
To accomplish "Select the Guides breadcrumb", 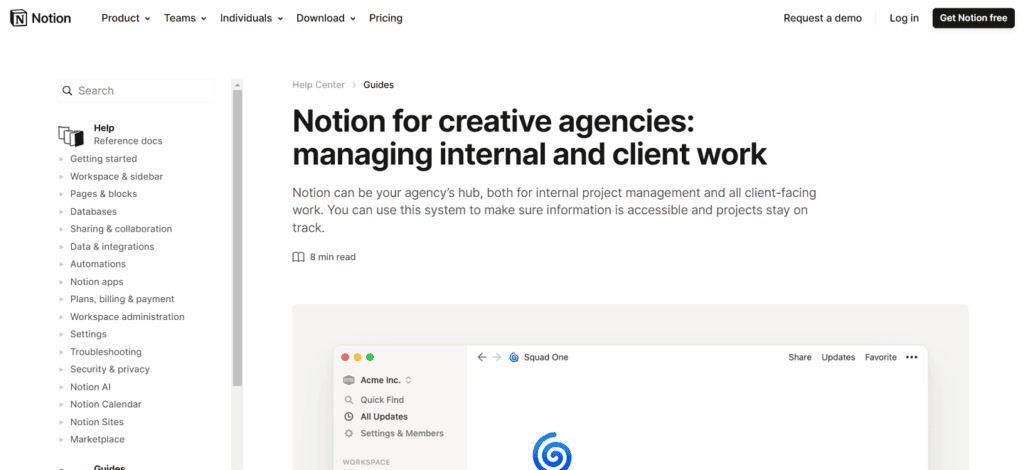I will [378, 85].
